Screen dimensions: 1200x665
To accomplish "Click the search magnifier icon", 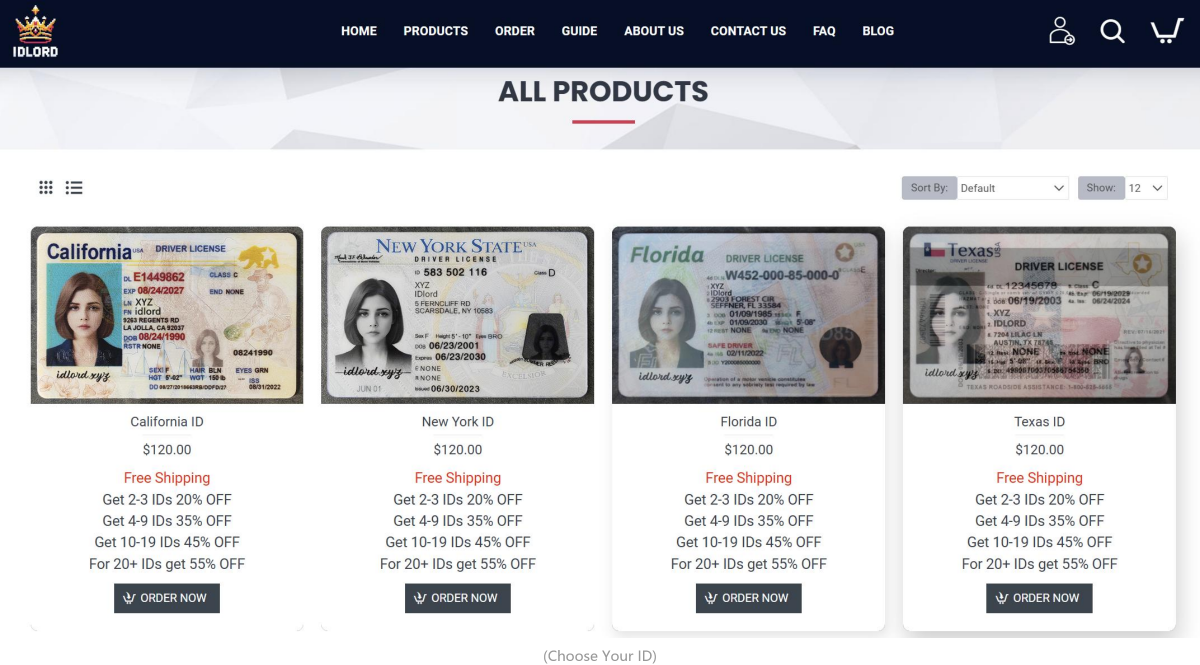I will pyautogui.click(x=1113, y=31).
